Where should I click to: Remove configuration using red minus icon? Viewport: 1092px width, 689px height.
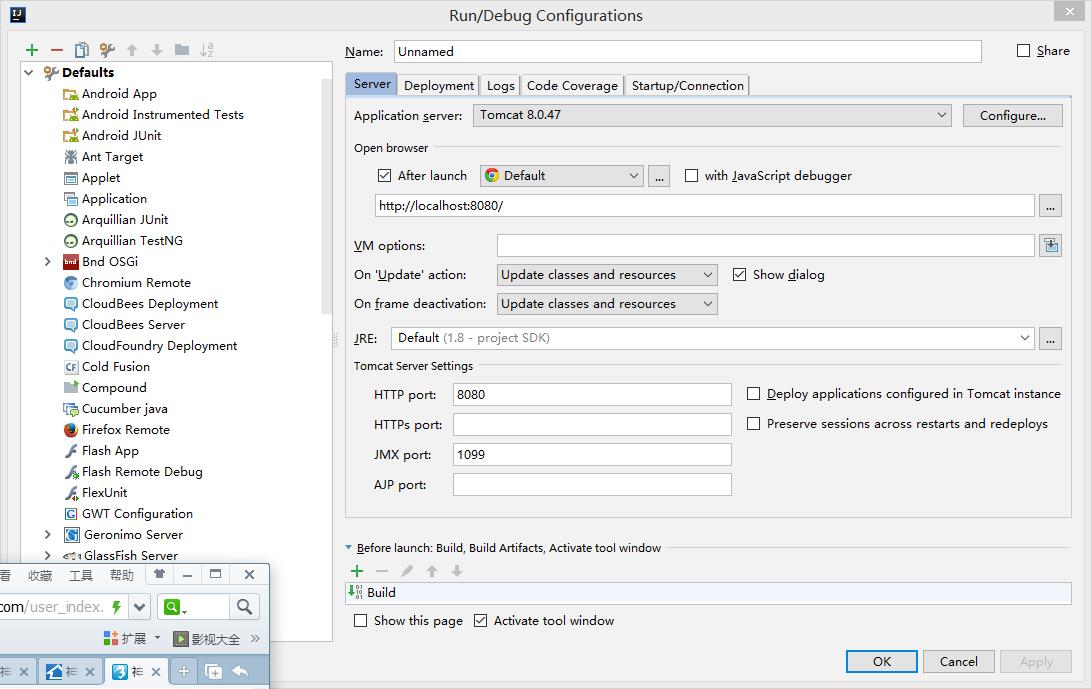coord(57,50)
